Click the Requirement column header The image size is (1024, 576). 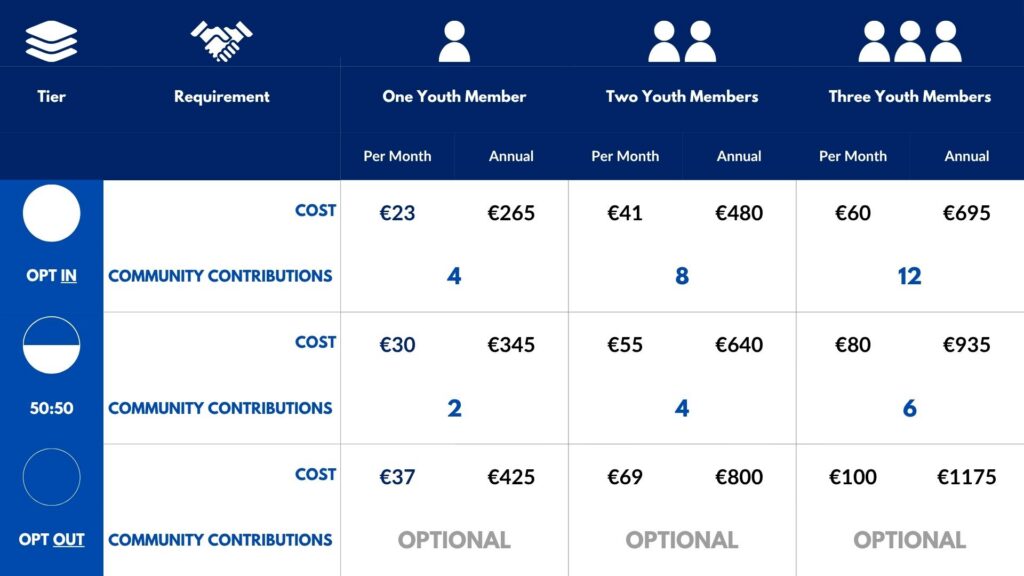tap(221, 97)
